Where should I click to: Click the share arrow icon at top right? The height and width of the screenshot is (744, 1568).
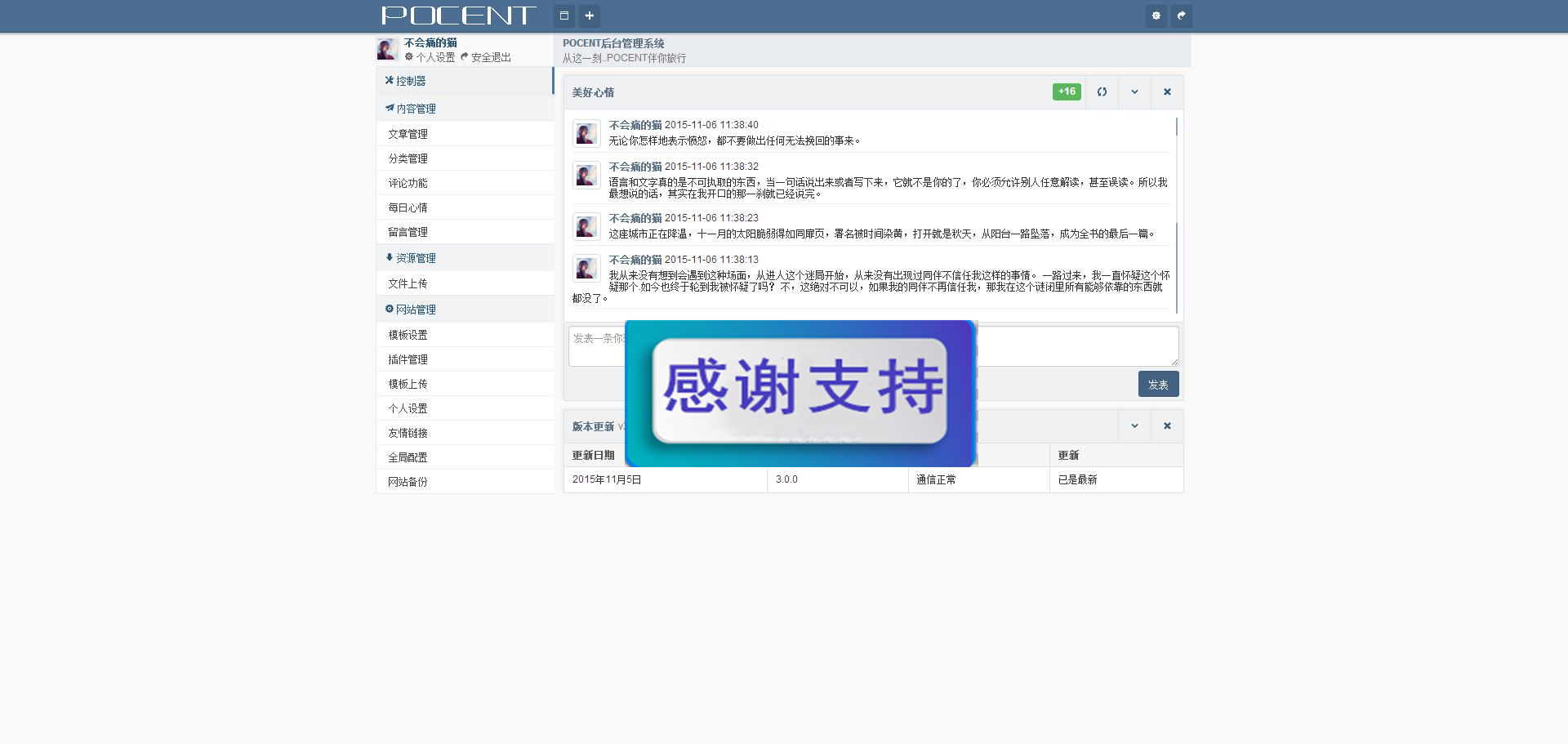[1181, 16]
